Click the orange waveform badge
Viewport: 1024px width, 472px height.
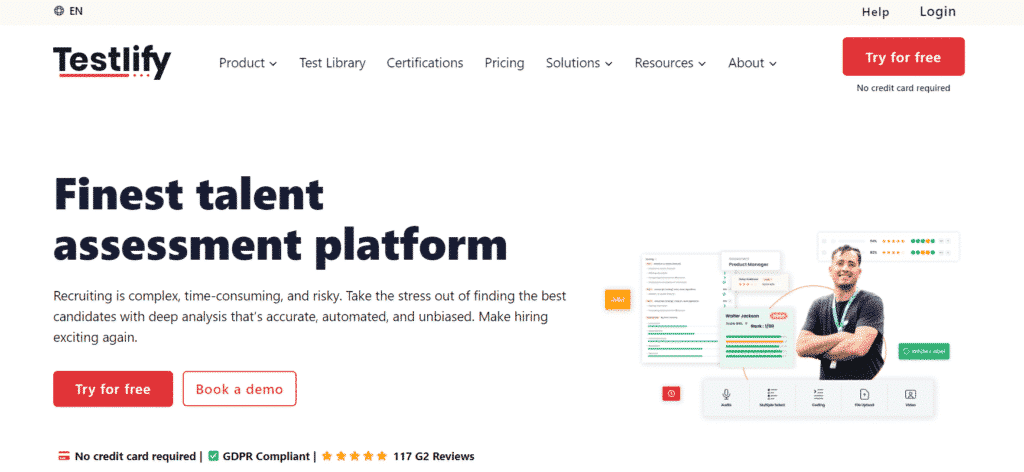pyautogui.click(x=617, y=299)
